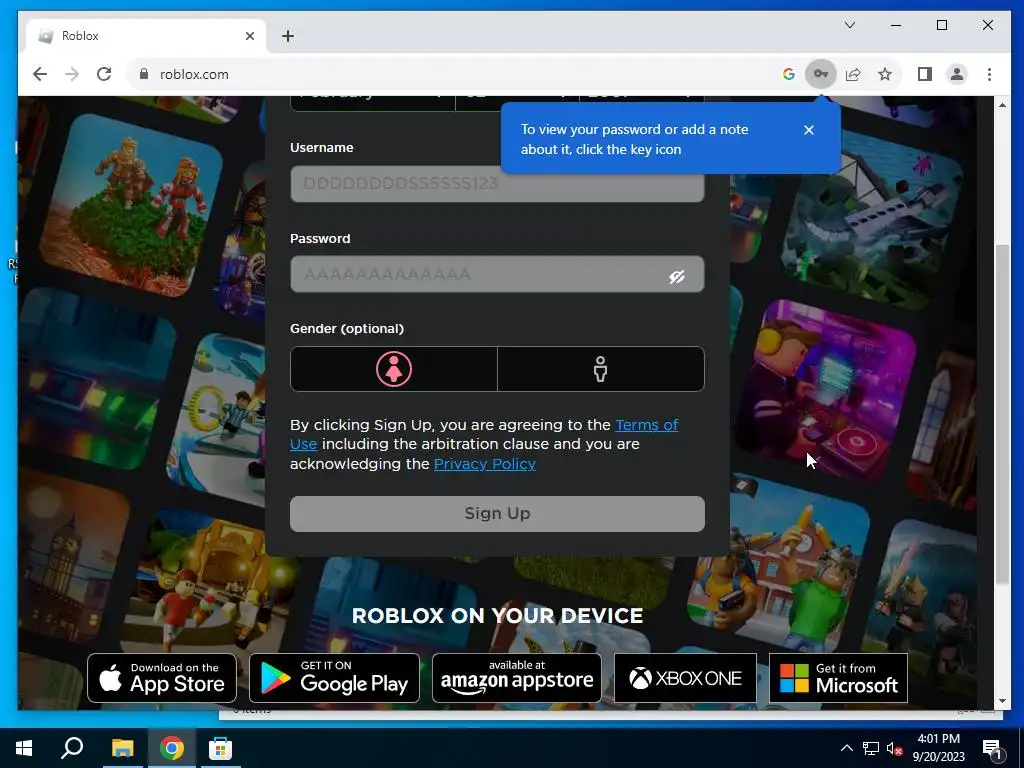The image size is (1024, 768).
Task: Click the scrollbar up arrow
Action: 1002,104
